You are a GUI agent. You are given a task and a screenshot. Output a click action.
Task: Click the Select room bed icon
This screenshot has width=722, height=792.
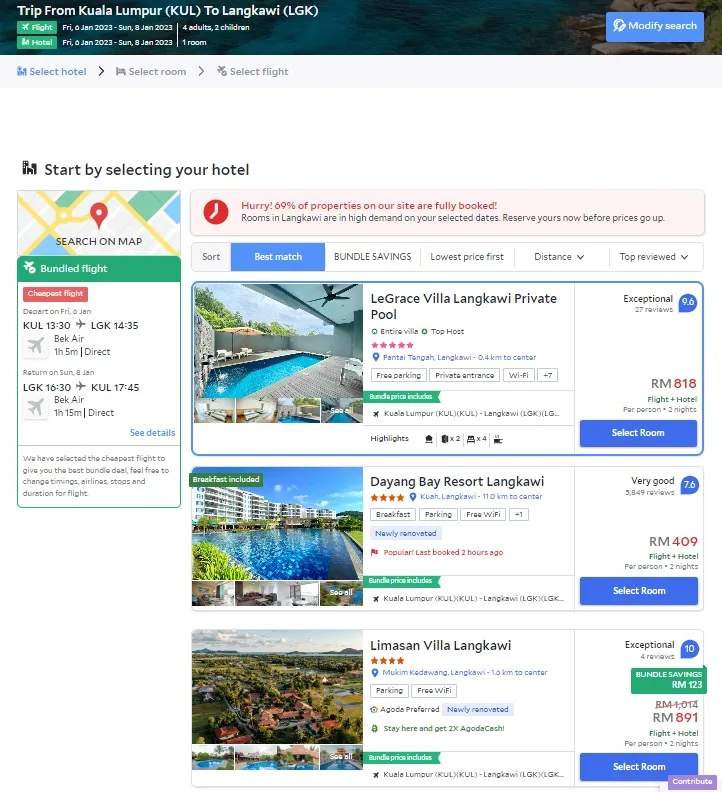pos(121,71)
